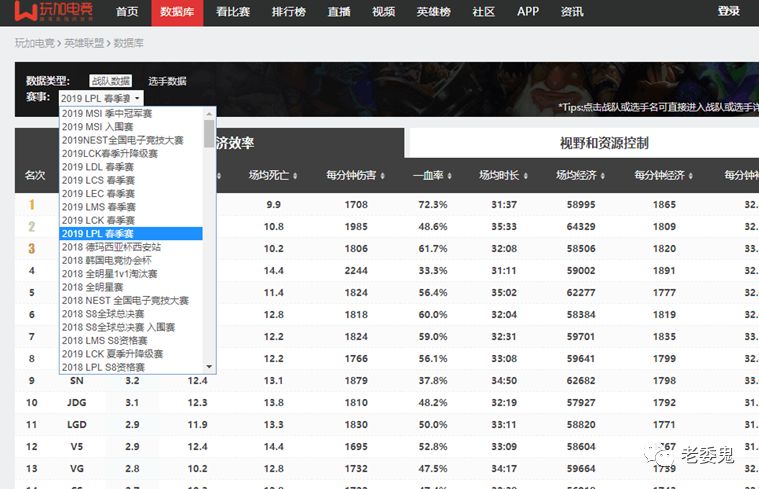Viewport: 759px width, 489px height.
Task: Switch to 视野和资源控制 tab
Action: point(604,143)
